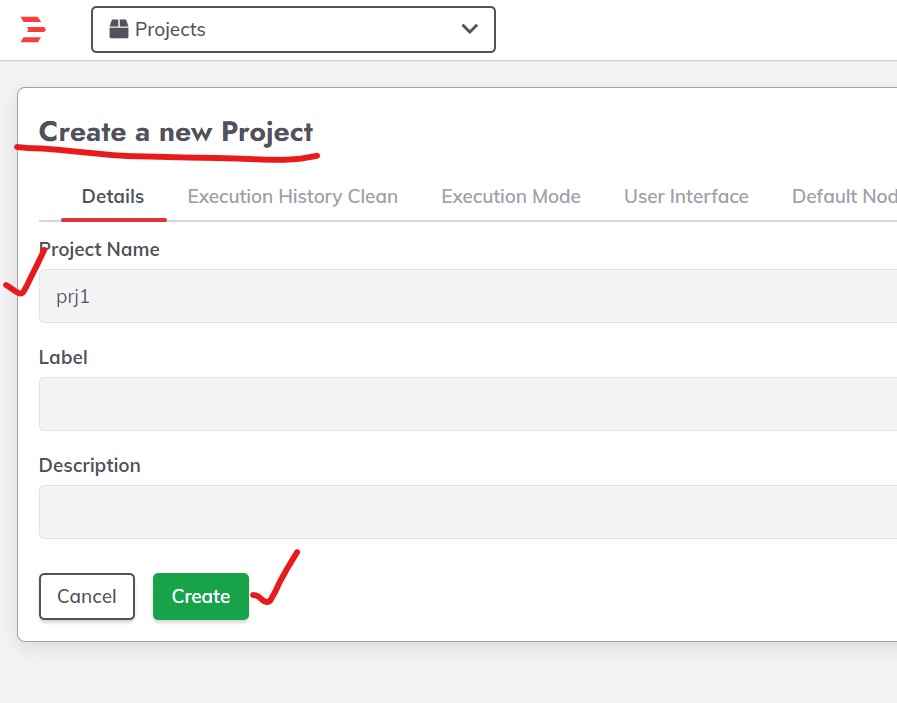Click the "Label" field label text
The width and height of the screenshot is (897, 703).
click(x=63, y=357)
